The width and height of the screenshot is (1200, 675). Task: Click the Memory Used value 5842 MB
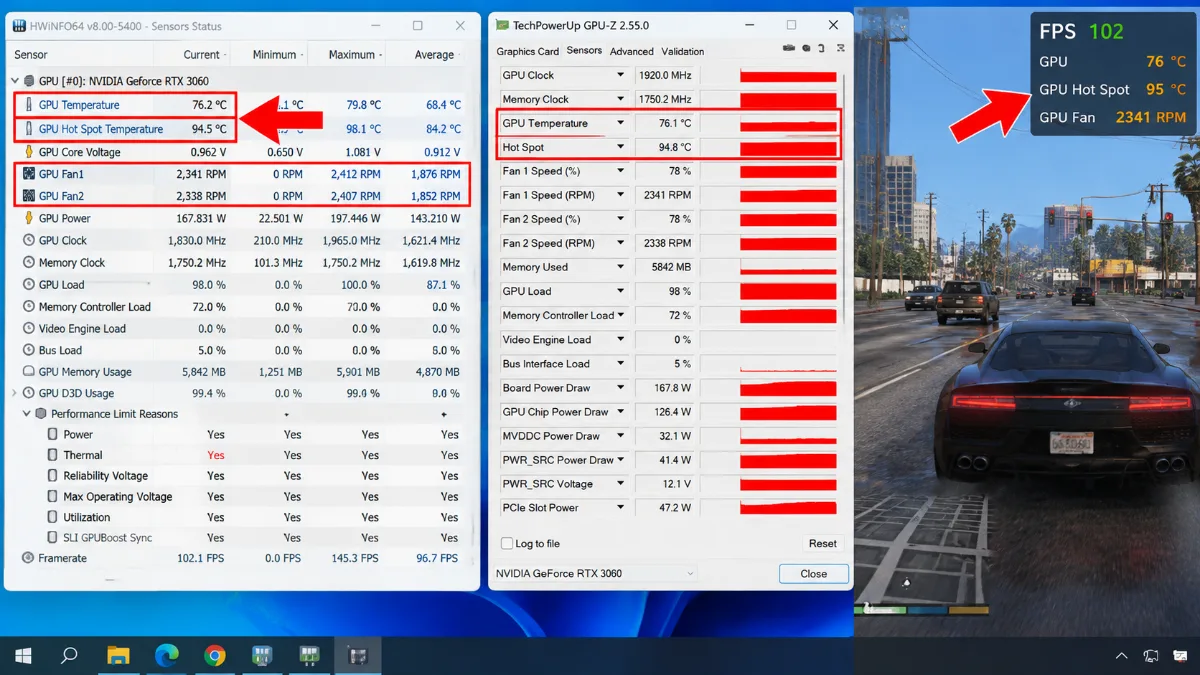(x=671, y=267)
